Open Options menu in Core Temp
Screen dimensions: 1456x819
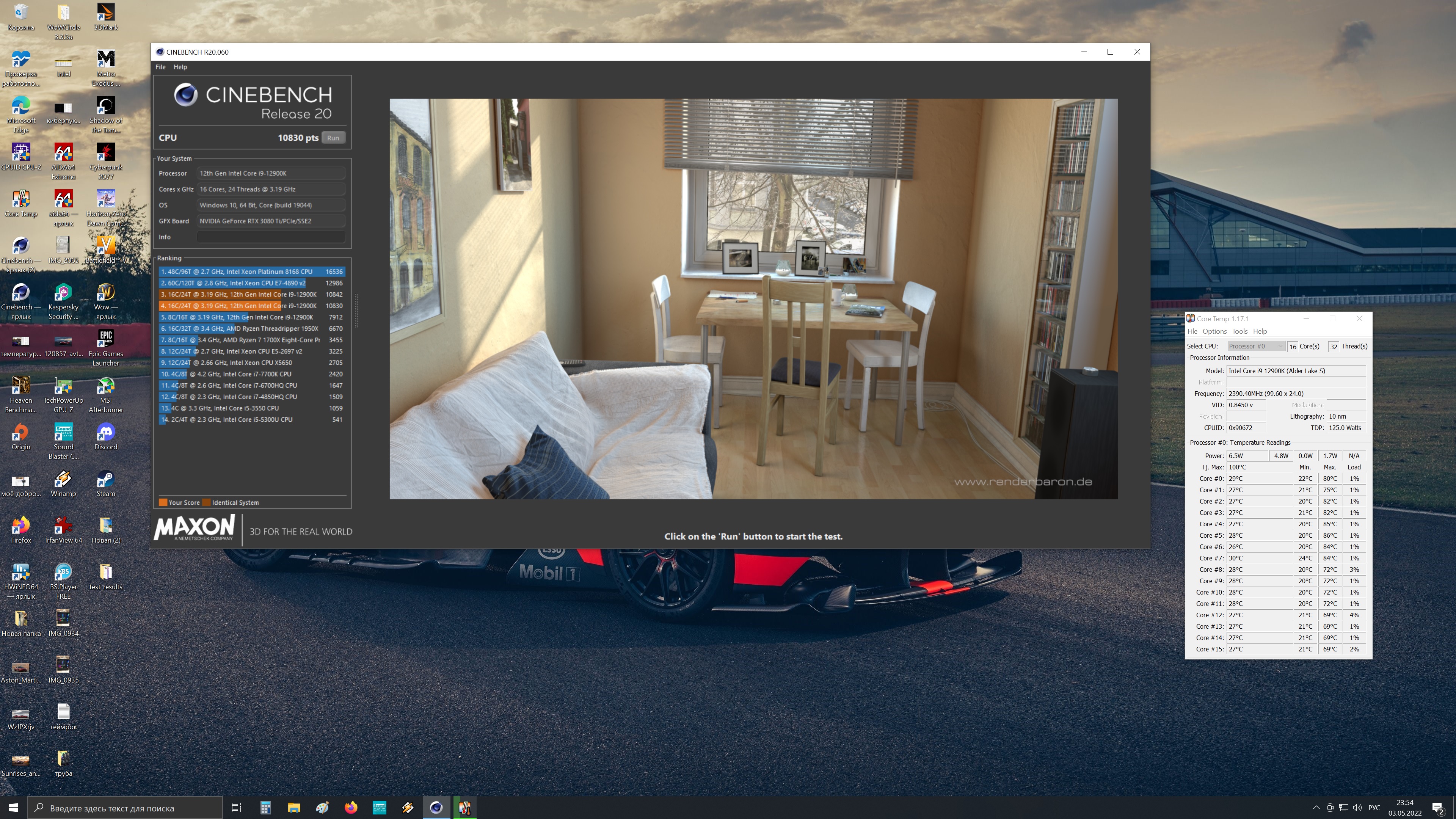point(1214,331)
